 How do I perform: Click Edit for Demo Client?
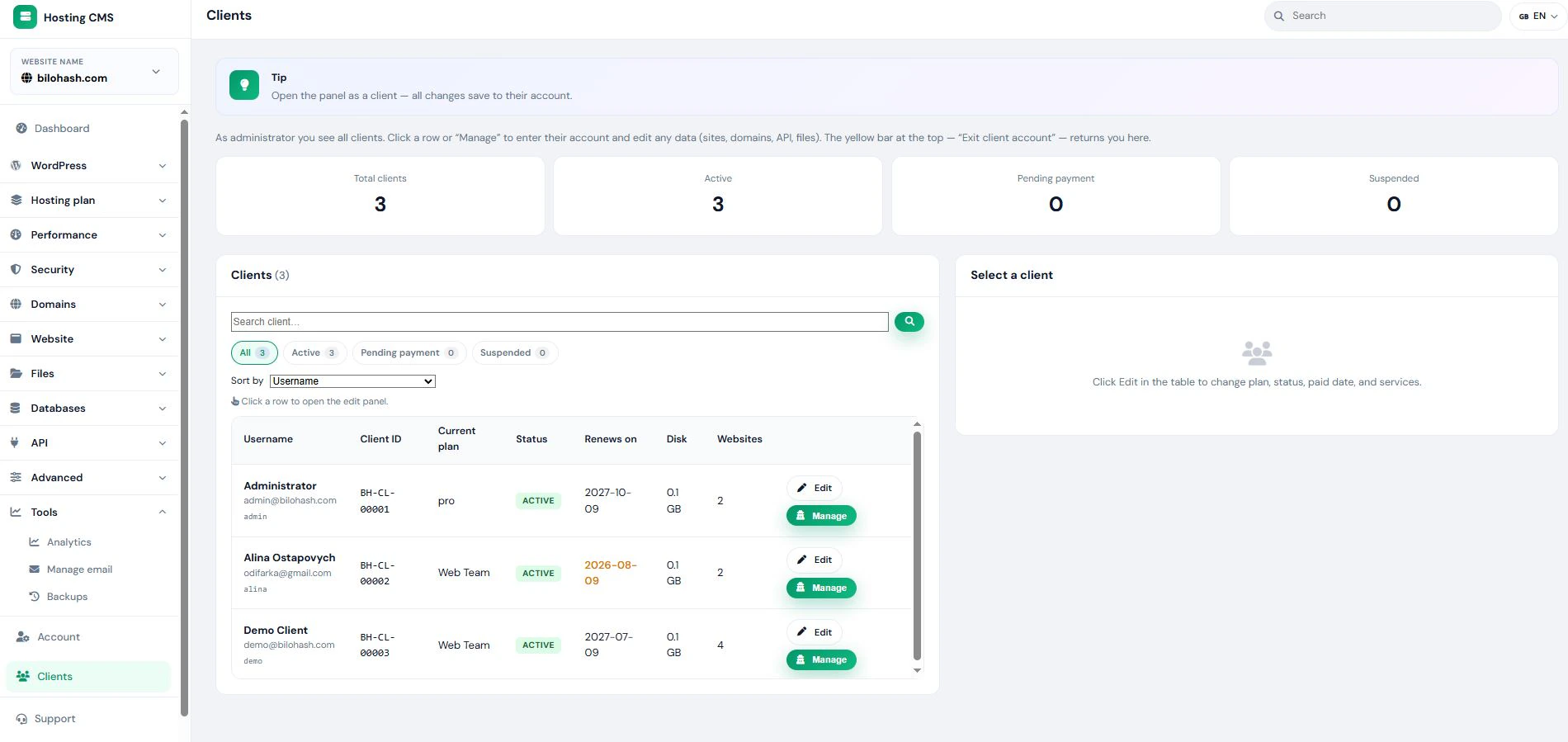pos(815,632)
